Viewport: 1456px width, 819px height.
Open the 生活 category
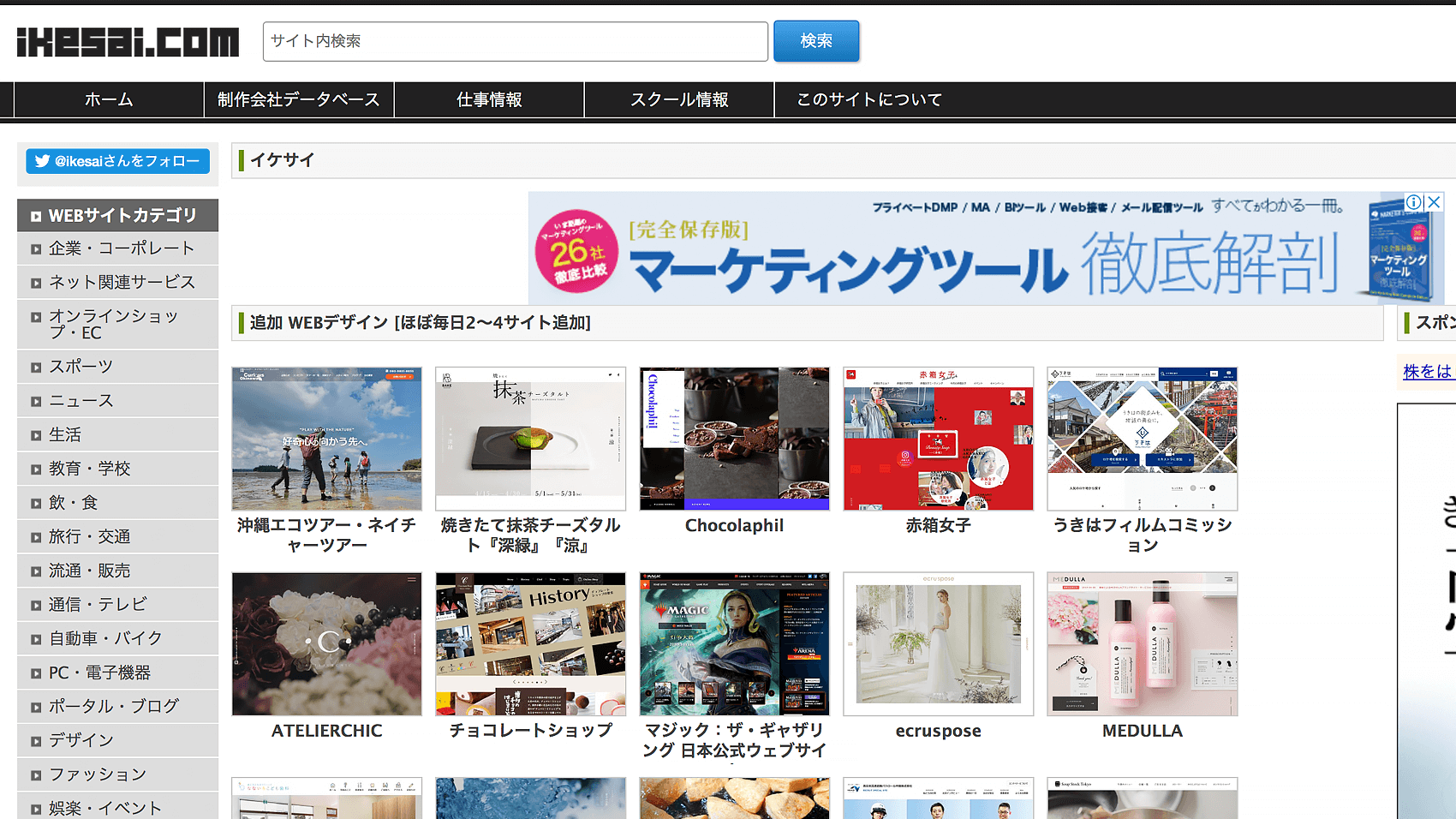[118, 434]
